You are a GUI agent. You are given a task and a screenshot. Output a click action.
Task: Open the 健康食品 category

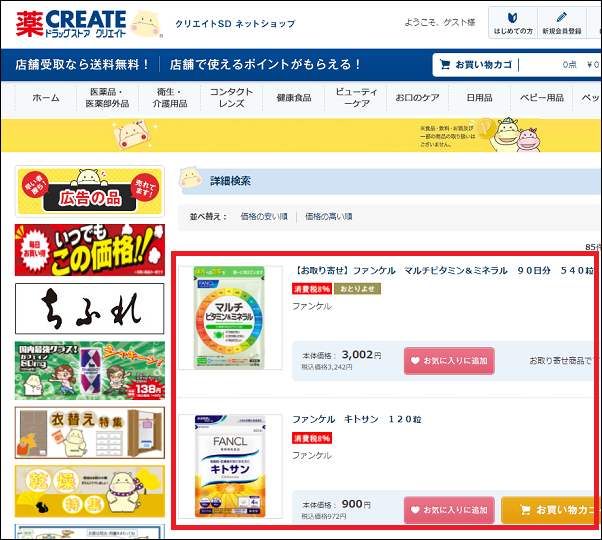pyautogui.click(x=294, y=98)
